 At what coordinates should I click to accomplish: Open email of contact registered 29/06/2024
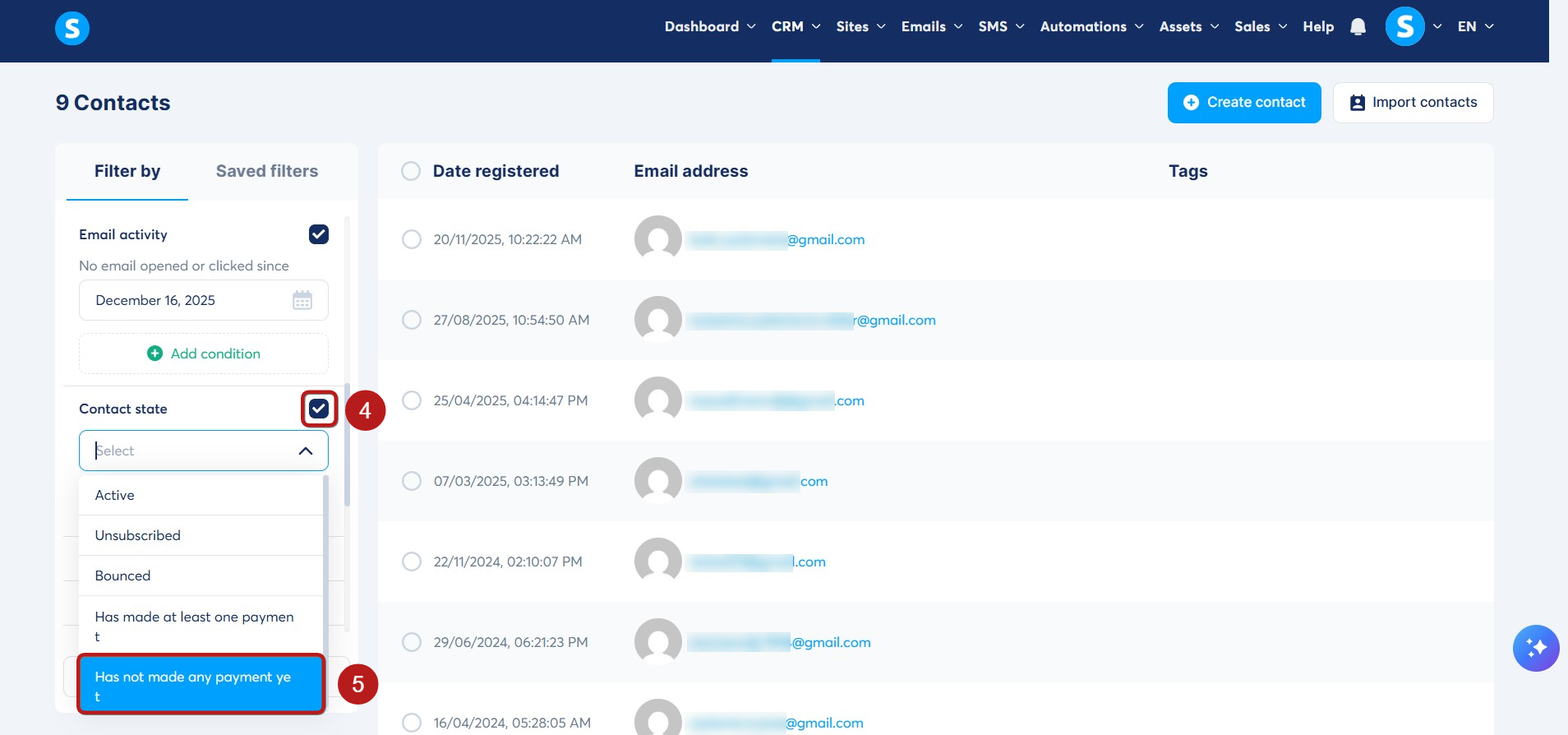pyautogui.click(x=779, y=642)
